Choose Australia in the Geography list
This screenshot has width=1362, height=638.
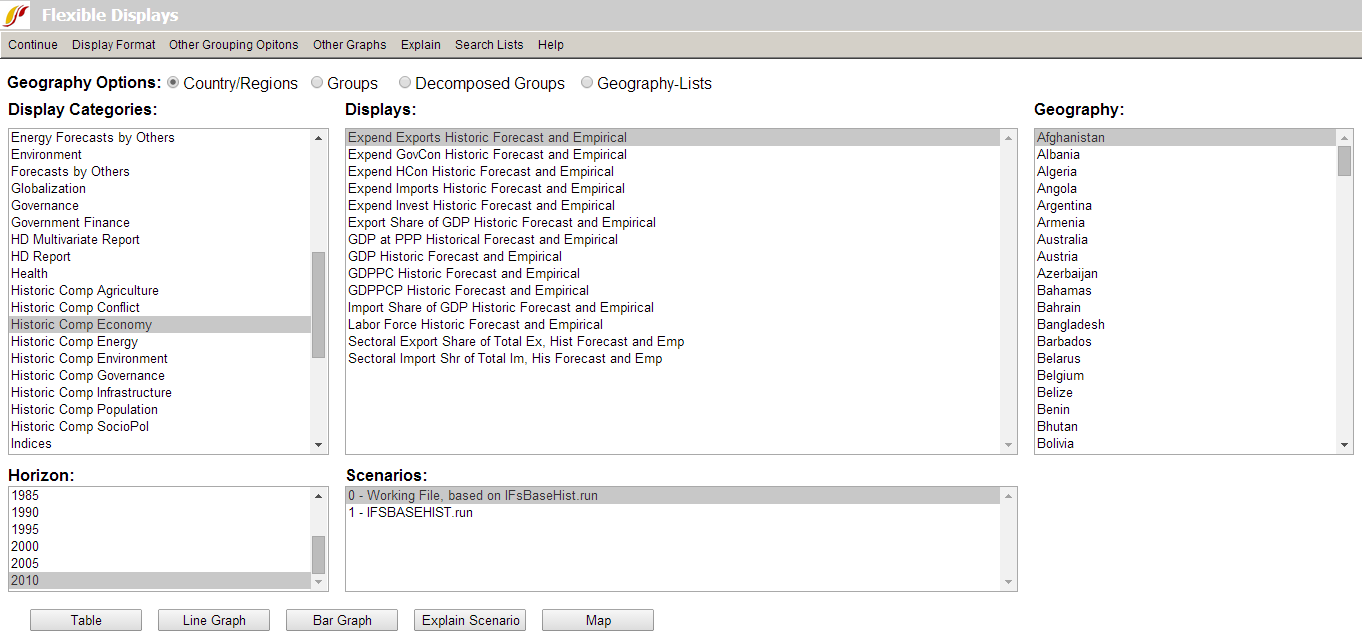pyautogui.click(x=1062, y=240)
